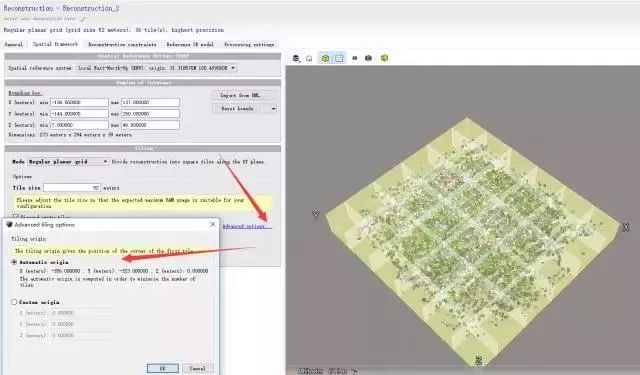Click the Tile size input field
This screenshot has height=375, width=640.
pyautogui.click(x=72, y=188)
